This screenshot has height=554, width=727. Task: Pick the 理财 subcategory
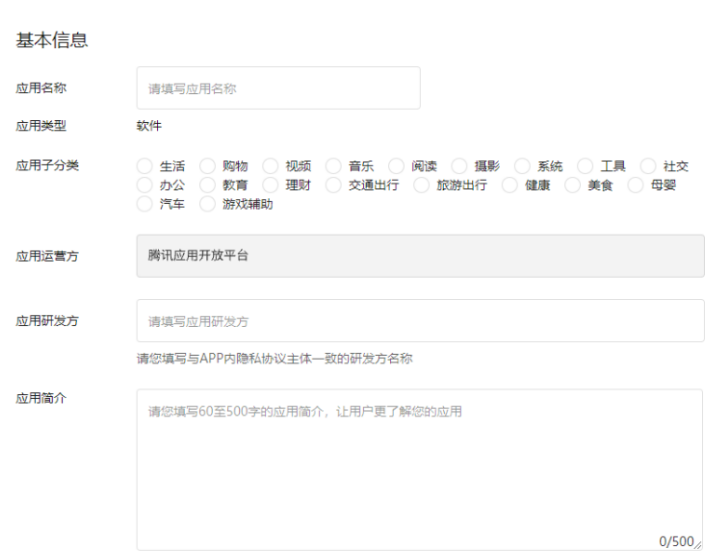pyautogui.click(x=271, y=185)
